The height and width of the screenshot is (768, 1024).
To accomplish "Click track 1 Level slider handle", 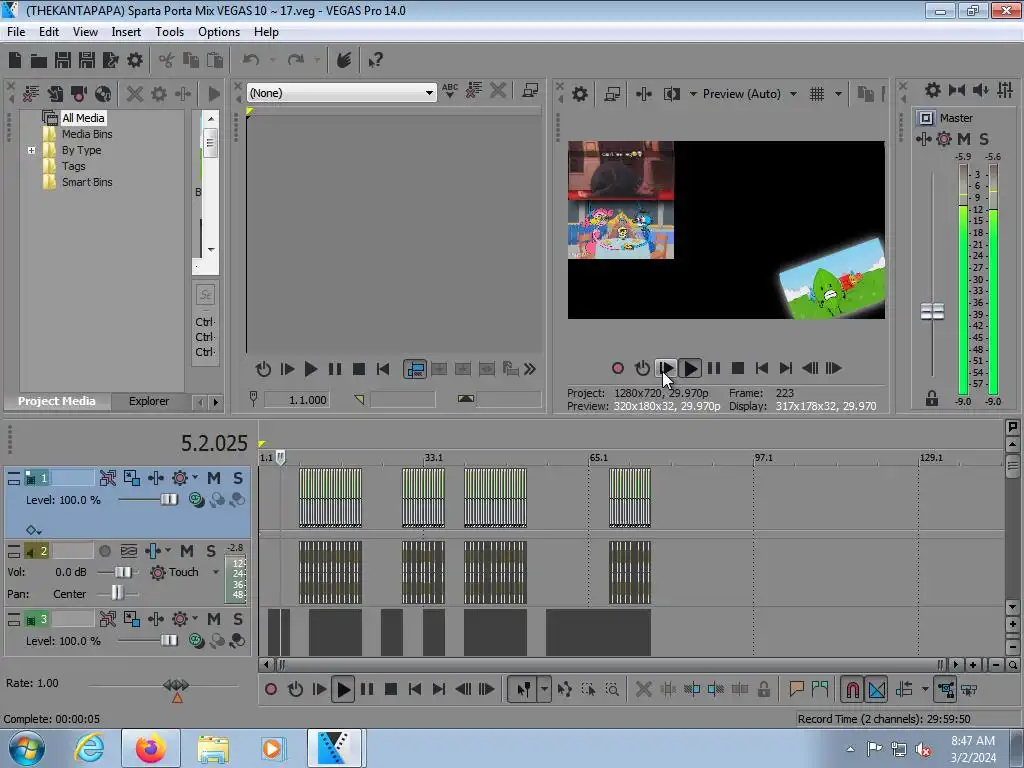I will [169, 500].
